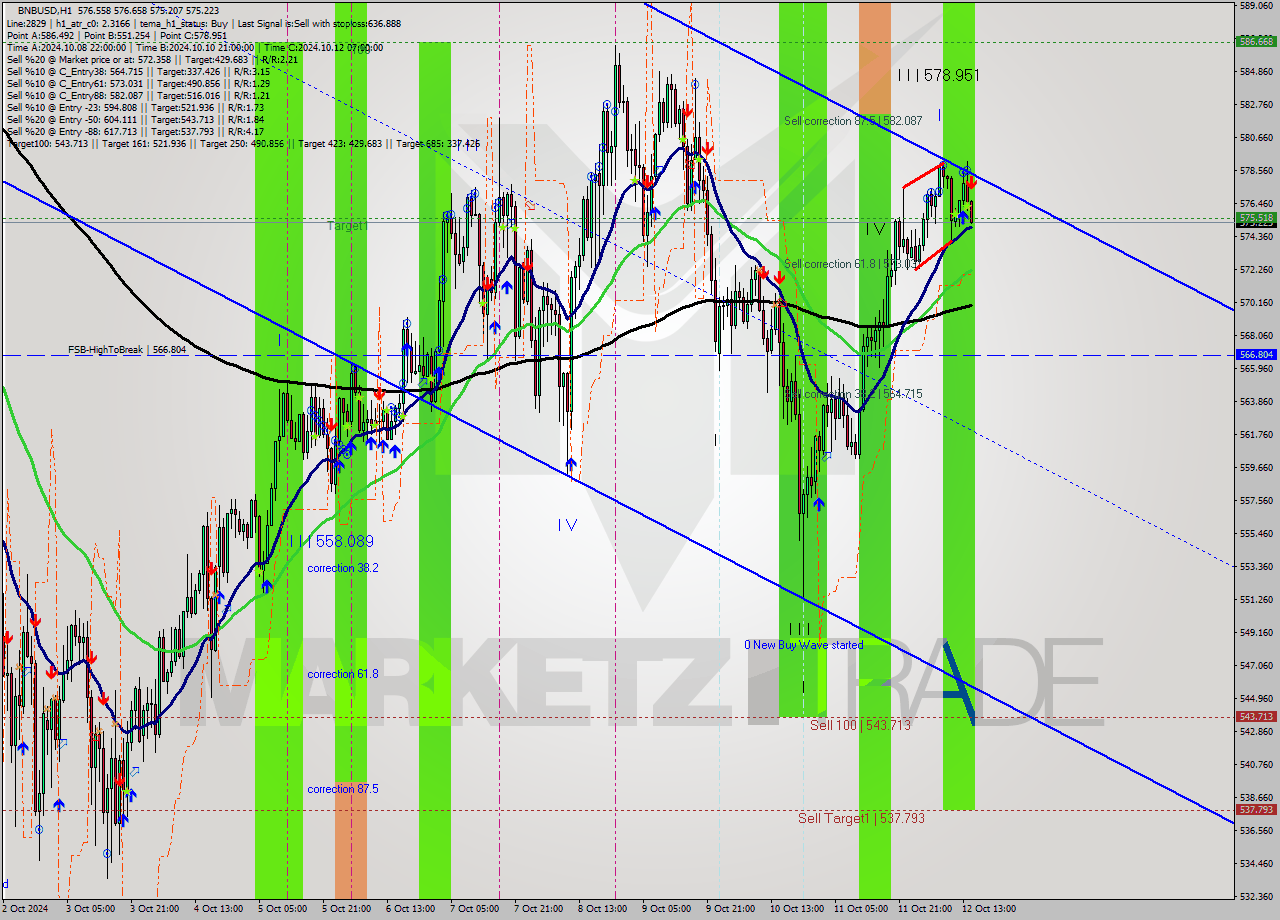
Task: Click the 3 Oct 05:00 time label
Action: pyautogui.click(x=90, y=909)
